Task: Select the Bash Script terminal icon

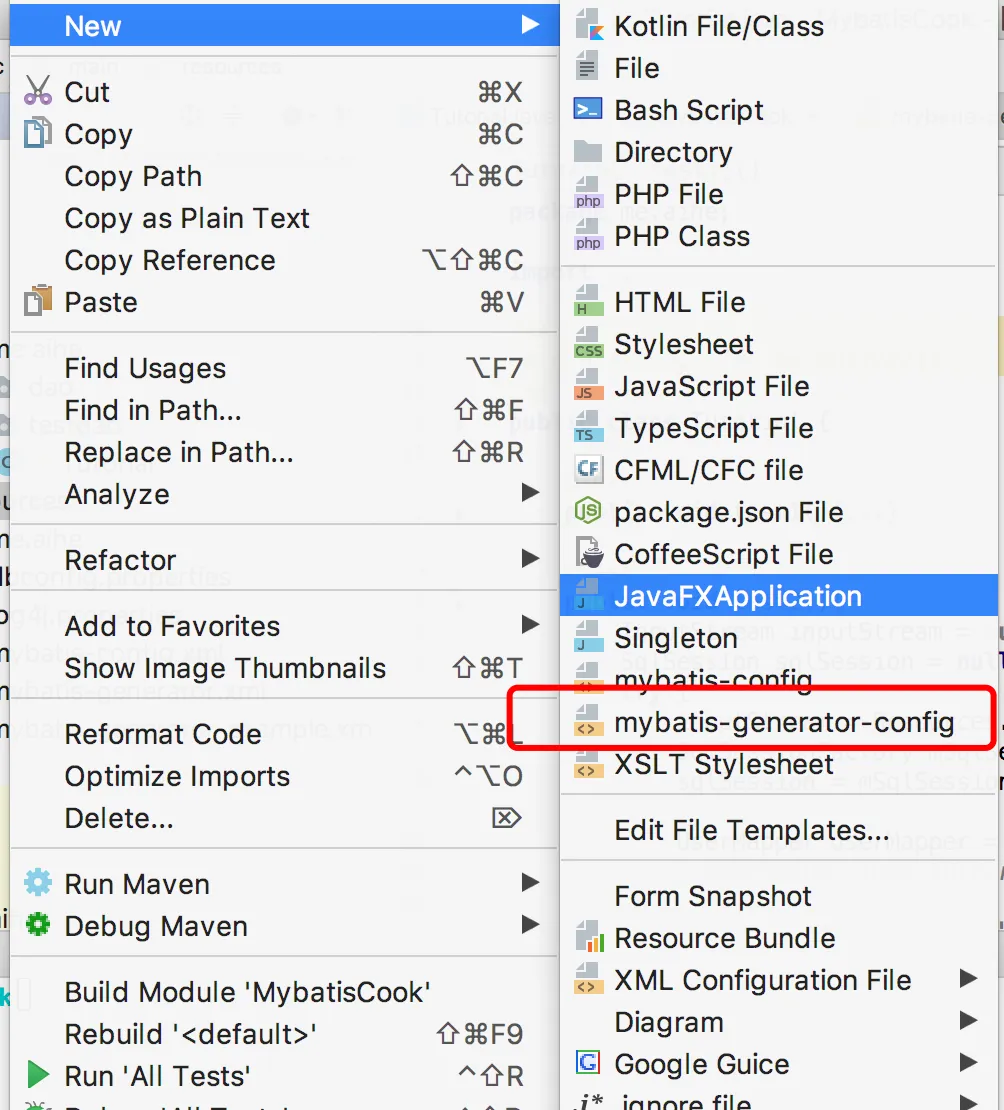Action: (x=588, y=109)
